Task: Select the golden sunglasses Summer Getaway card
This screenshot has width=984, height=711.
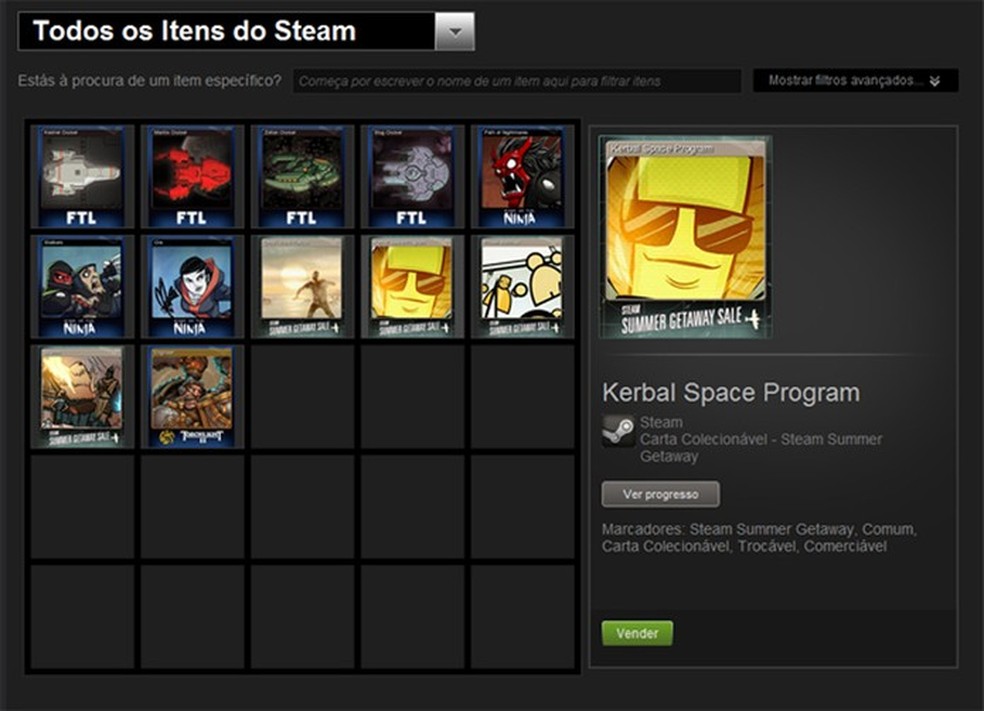Action: click(411, 288)
